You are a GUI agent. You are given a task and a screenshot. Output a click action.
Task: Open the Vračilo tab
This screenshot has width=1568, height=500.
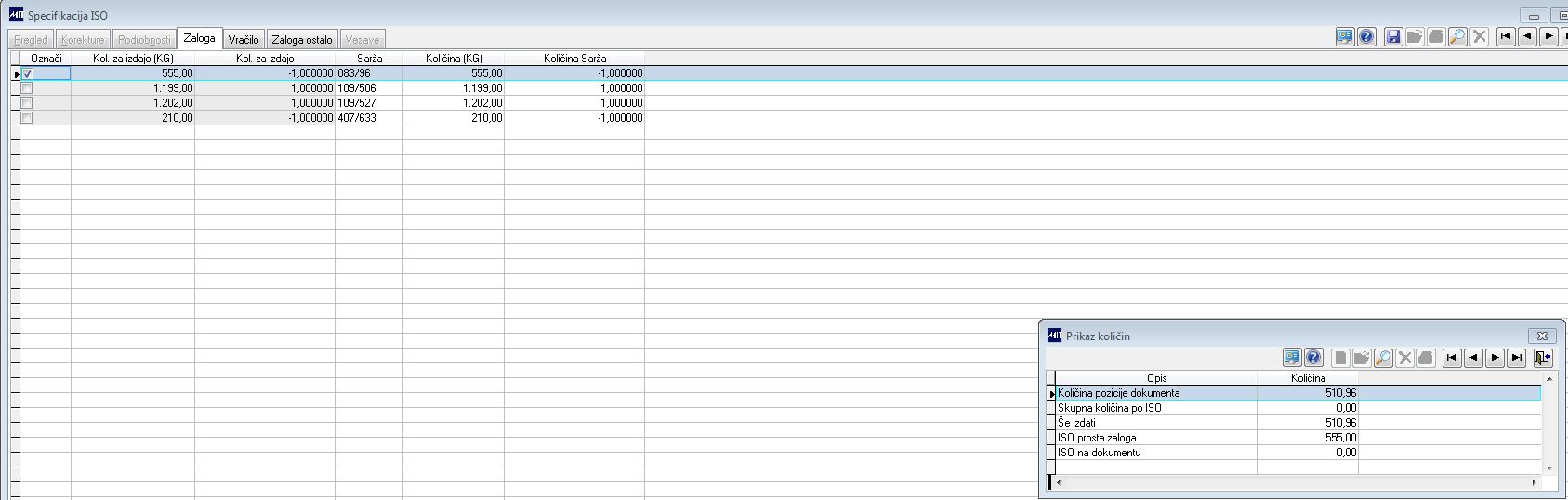click(244, 39)
